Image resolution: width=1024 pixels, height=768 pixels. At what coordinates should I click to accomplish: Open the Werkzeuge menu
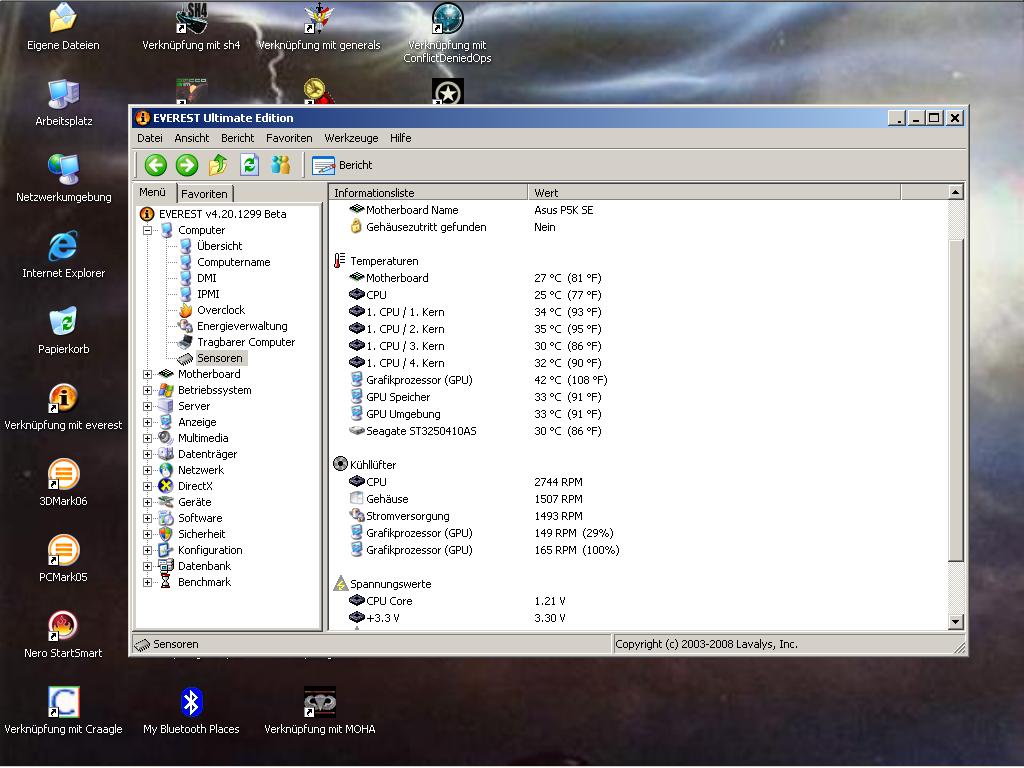coord(351,138)
